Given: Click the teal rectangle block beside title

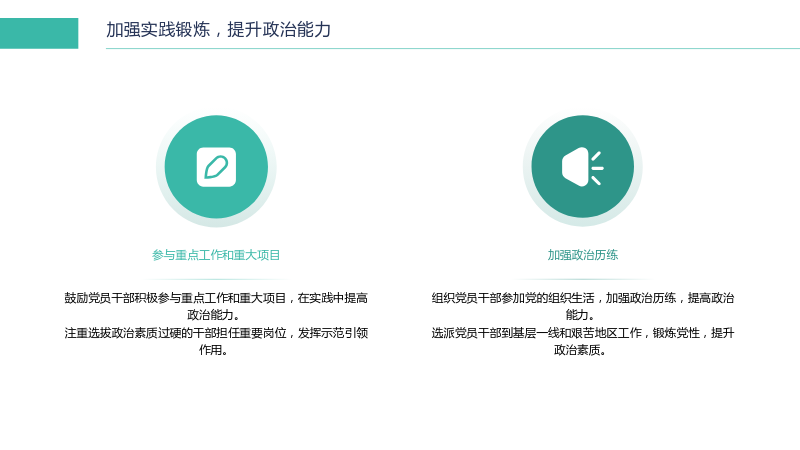Looking at the screenshot, I should click(39, 33).
